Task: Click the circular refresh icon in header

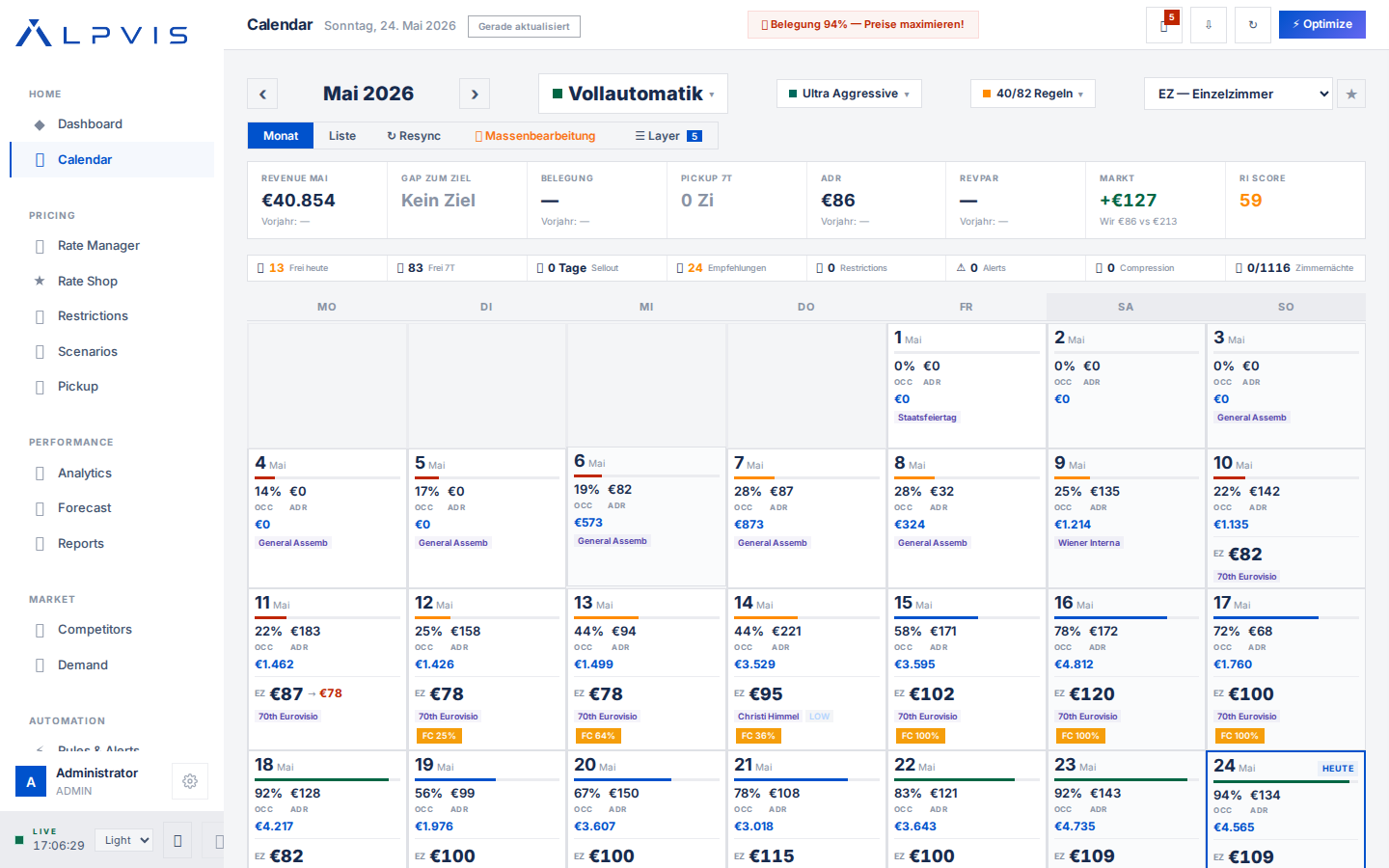Action: (1253, 25)
